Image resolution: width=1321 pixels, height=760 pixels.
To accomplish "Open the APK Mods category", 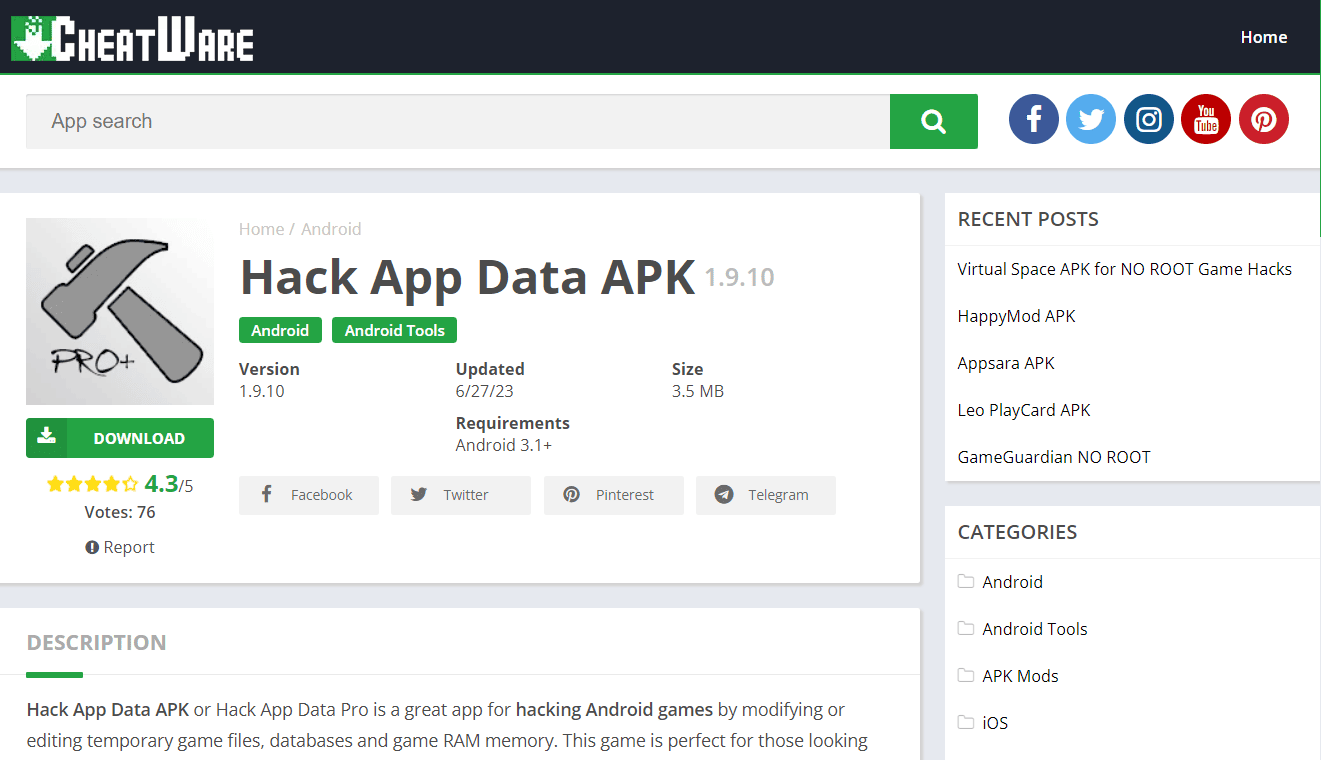I will click(1020, 676).
